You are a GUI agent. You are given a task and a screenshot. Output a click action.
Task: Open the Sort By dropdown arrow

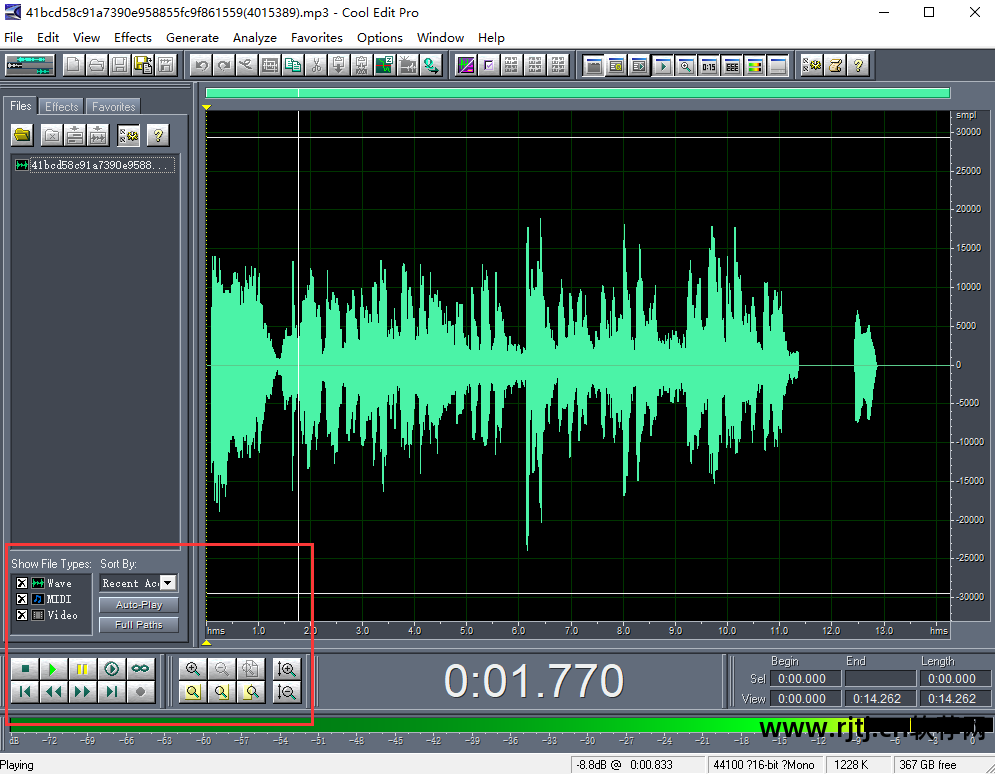(168, 583)
